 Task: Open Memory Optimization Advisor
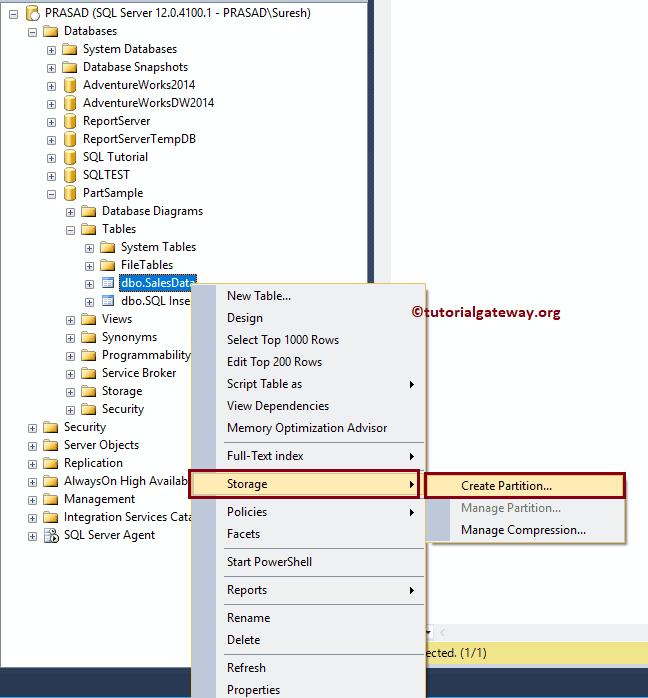pos(309,428)
